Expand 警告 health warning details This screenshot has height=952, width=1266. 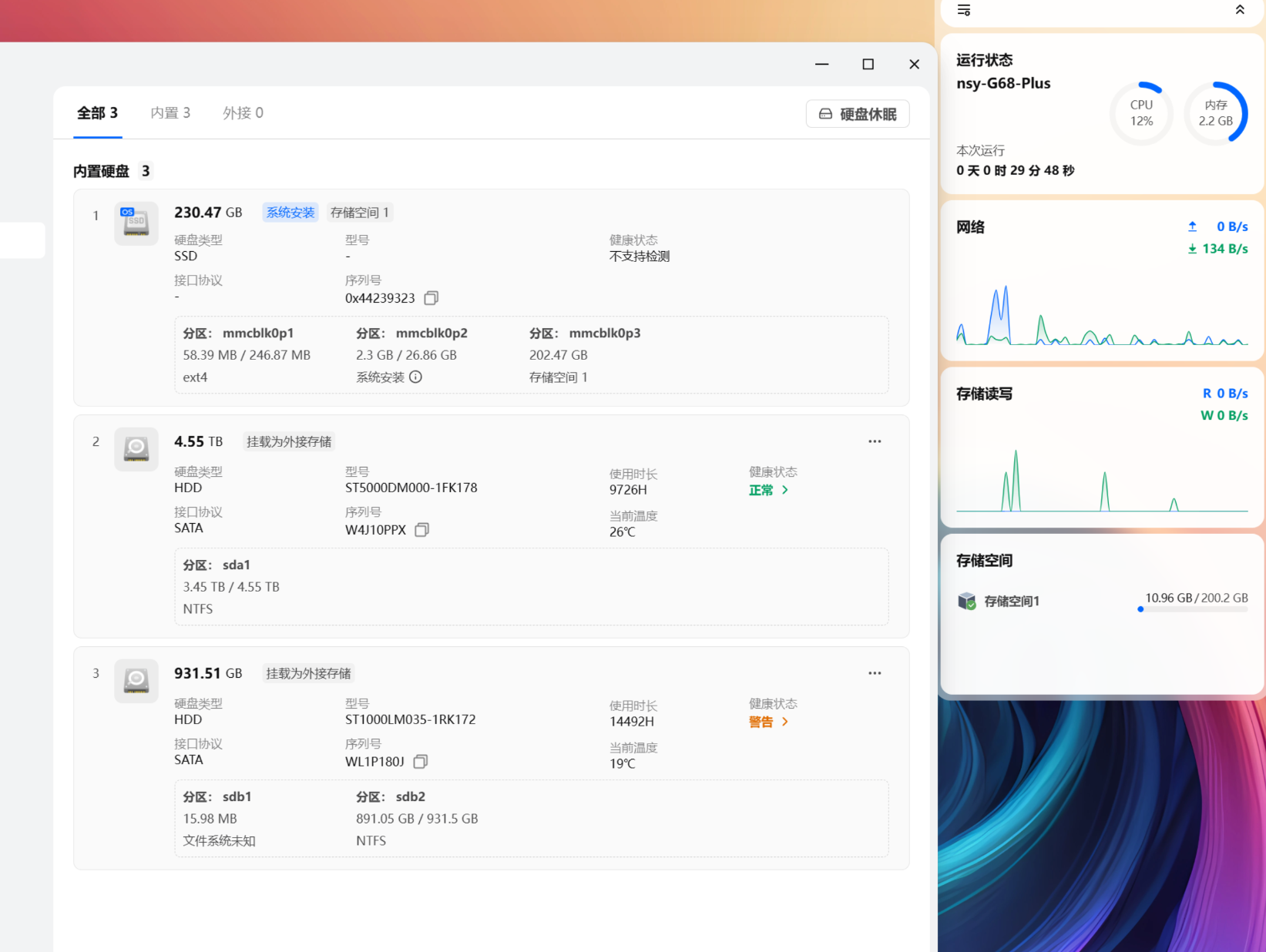(x=768, y=722)
